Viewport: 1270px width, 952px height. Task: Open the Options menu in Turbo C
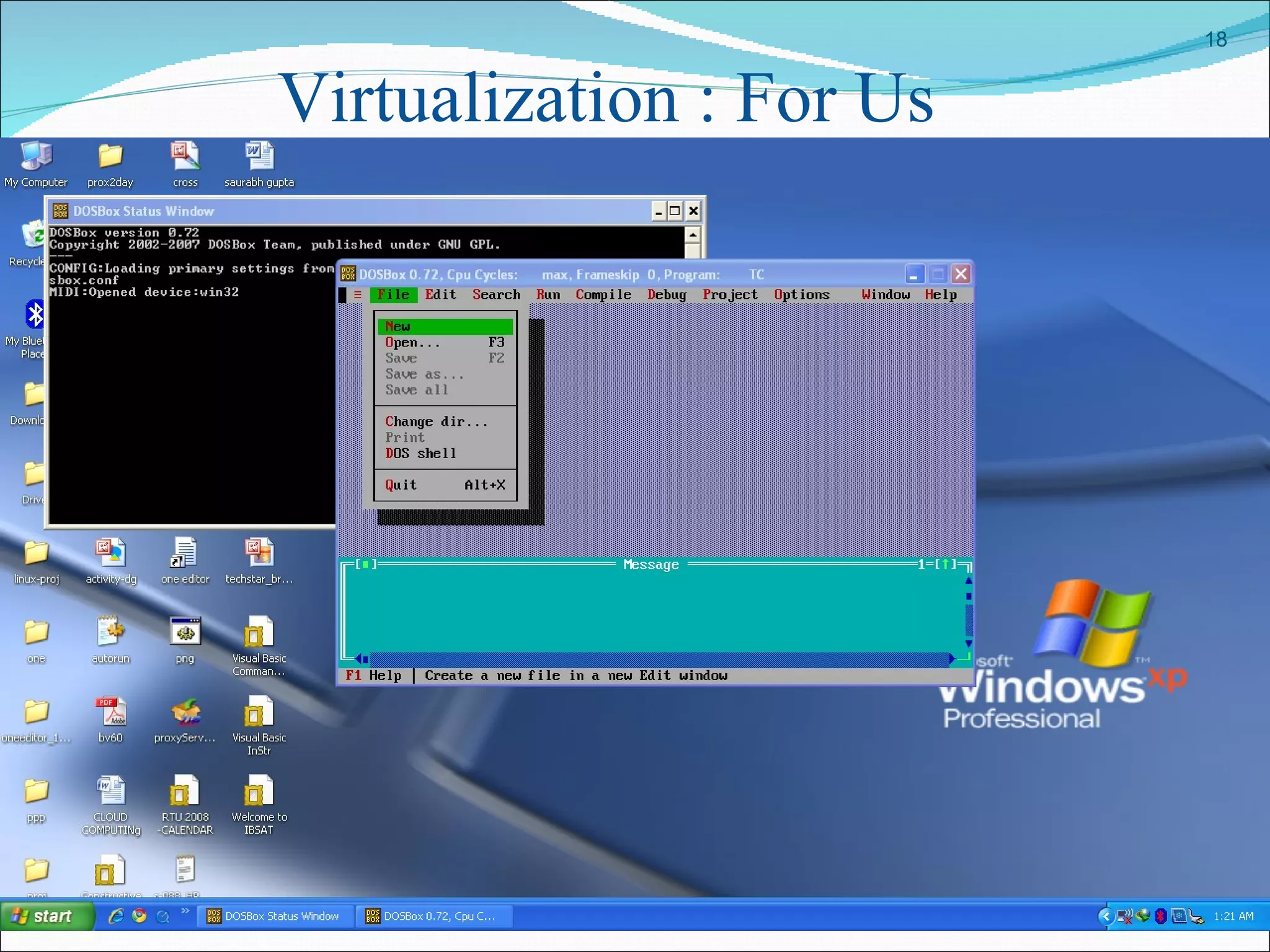[x=801, y=295]
